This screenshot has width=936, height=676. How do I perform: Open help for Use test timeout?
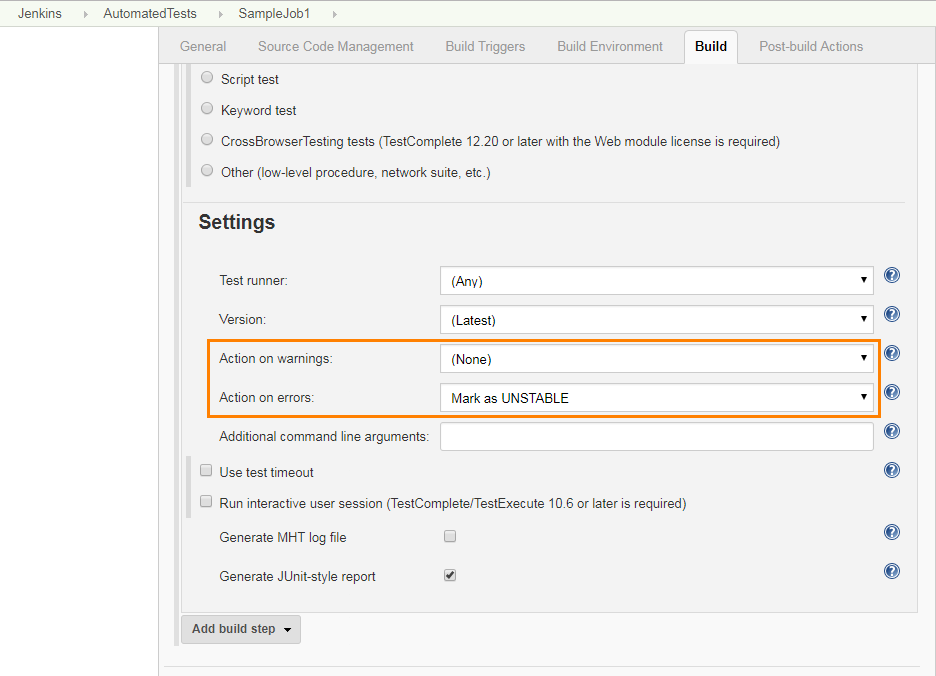[x=892, y=470]
